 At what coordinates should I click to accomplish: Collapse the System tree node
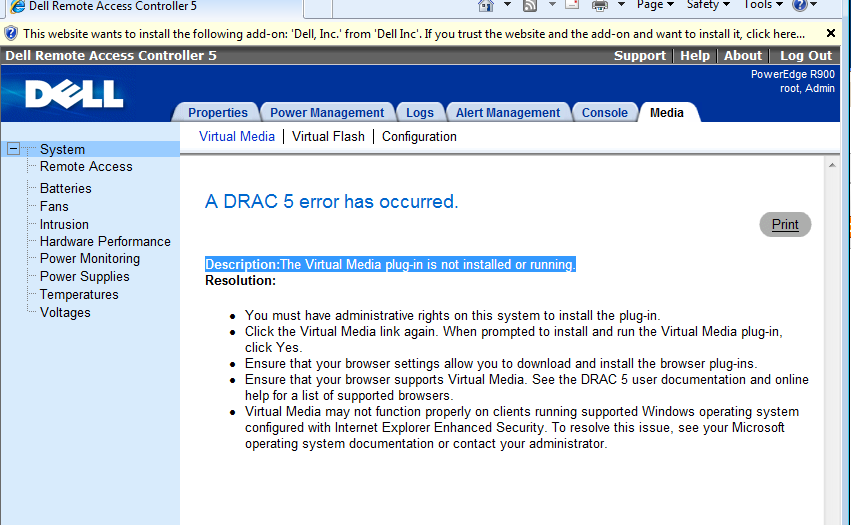14,149
